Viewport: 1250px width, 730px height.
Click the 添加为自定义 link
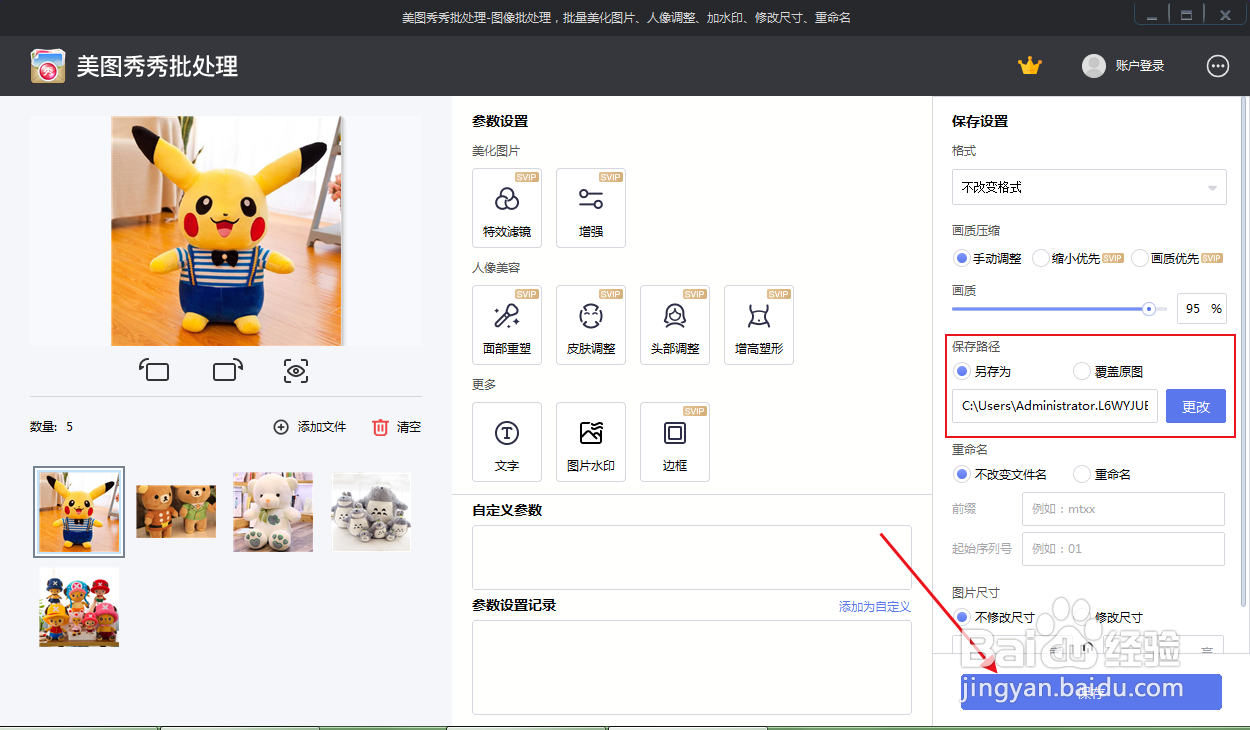pyautogui.click(x=875, y=606)
